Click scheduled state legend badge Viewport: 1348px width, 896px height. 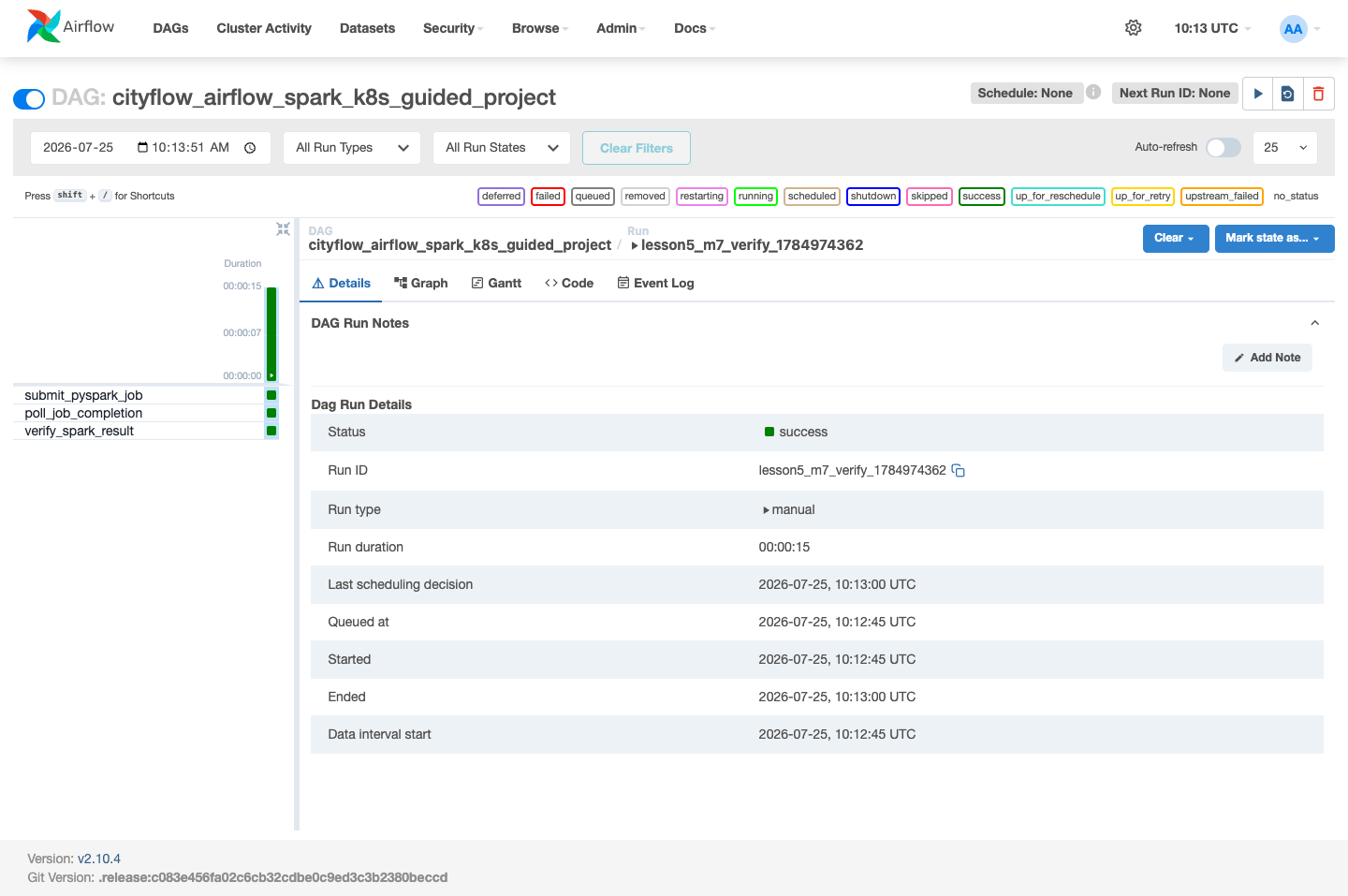[x=812, y=197]
